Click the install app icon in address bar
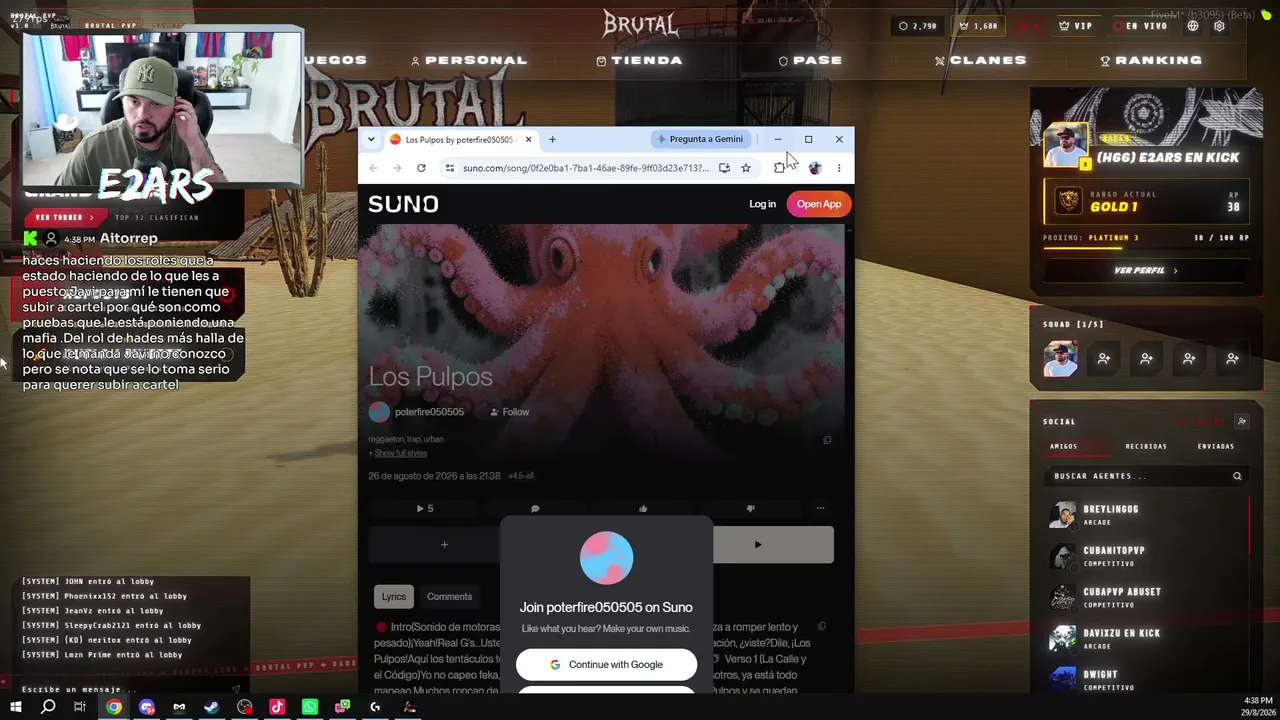This screenshot has width=1280, height=720. [x=724, y=168]
